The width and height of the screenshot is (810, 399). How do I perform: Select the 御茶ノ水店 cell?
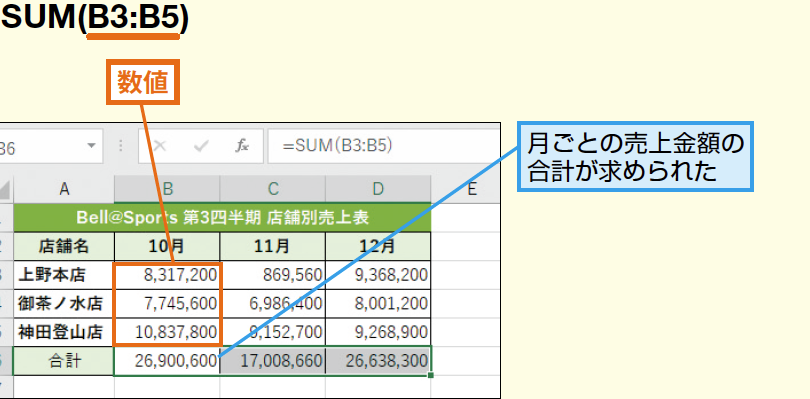tap(64, 304)
